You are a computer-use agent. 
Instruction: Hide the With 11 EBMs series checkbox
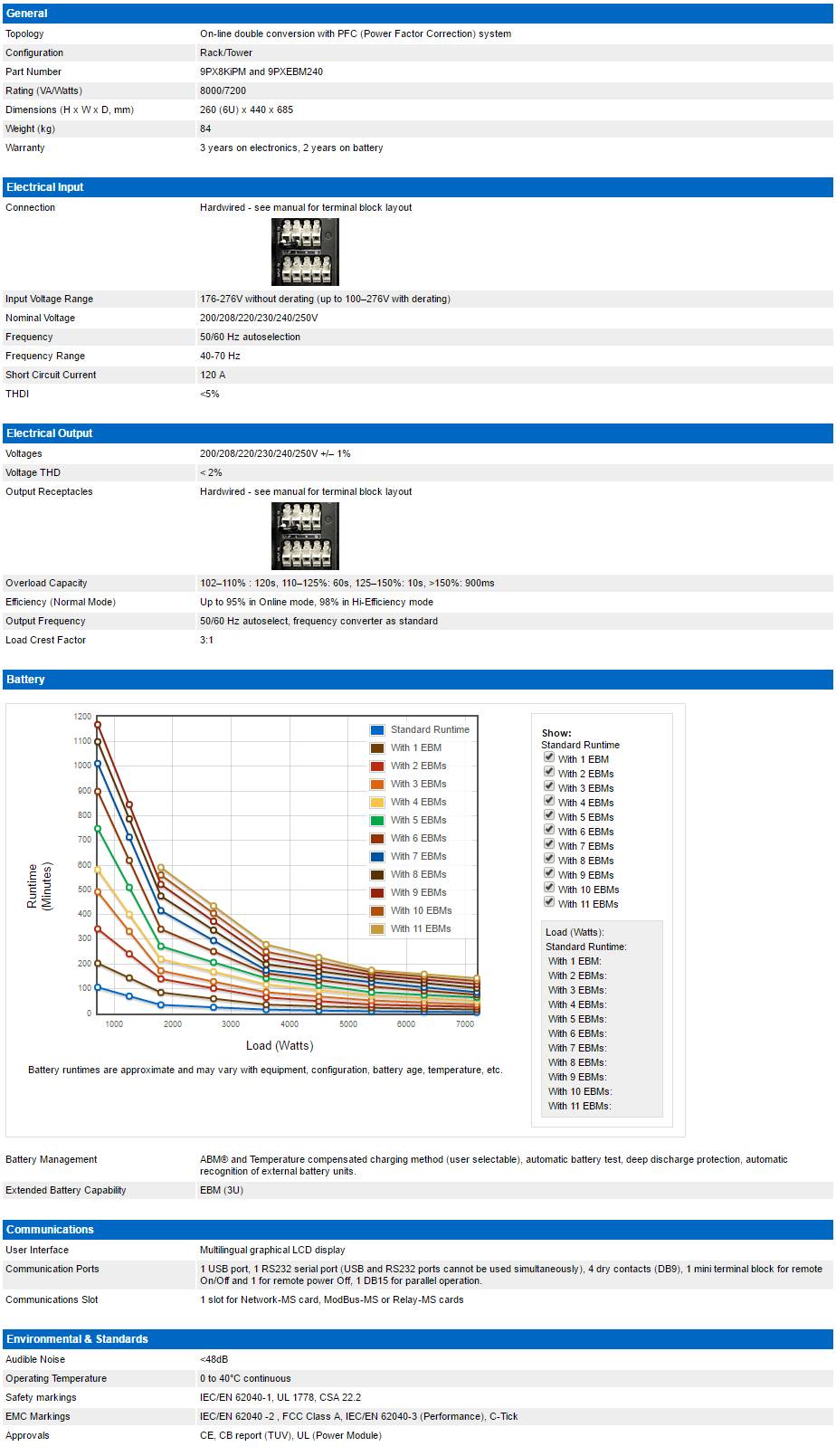point(548,902)
